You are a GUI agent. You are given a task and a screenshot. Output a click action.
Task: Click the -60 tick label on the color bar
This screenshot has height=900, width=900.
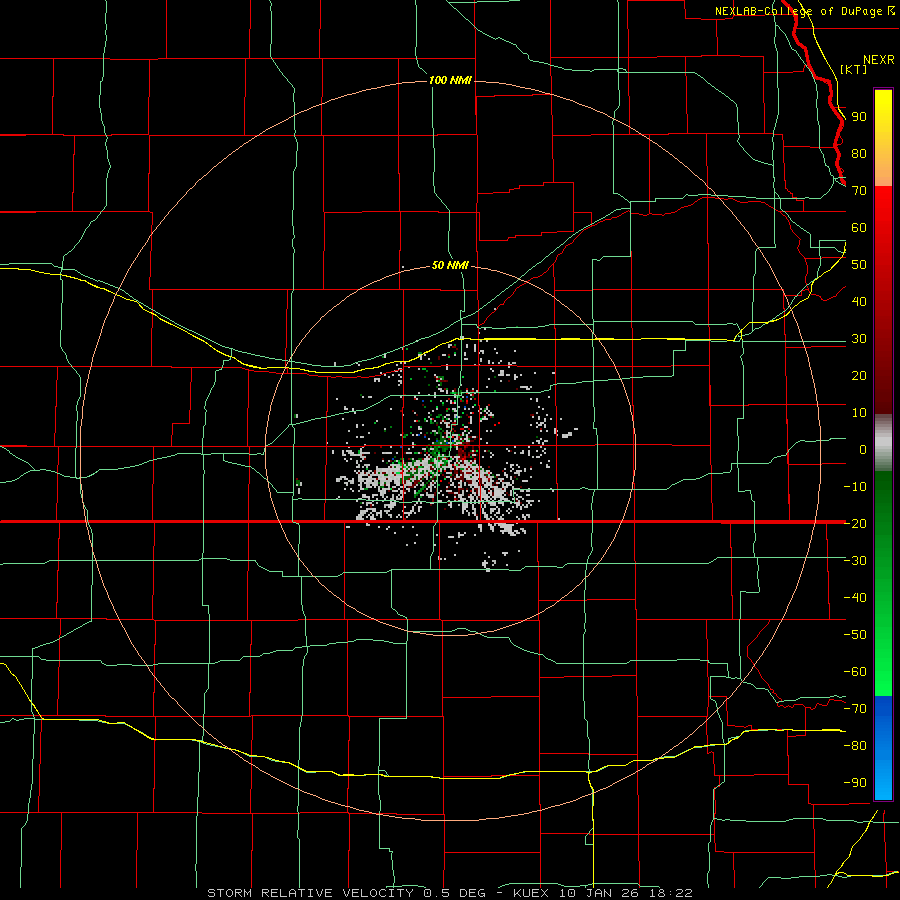pos(855,672)
